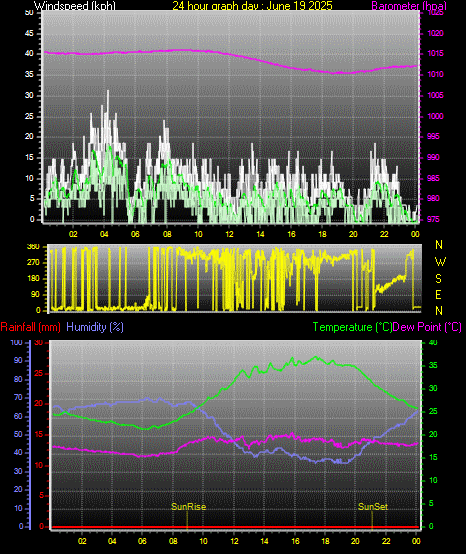466x554 pixels.
Task: Click the Dew Point (°C) legend label
Action: pos(427,327)
